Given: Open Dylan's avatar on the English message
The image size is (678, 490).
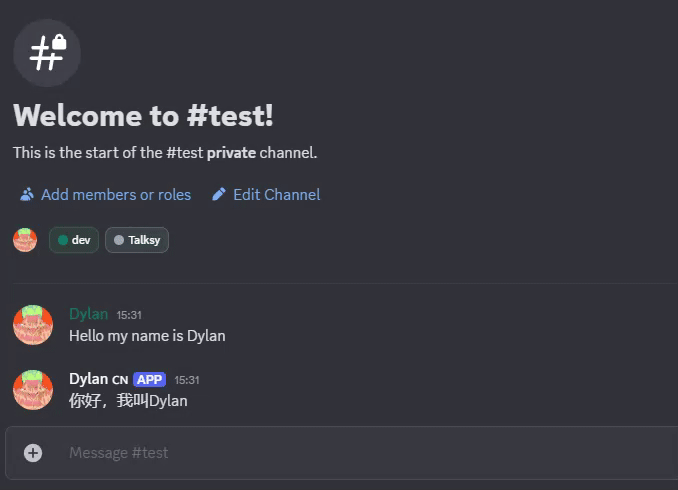Looking at the screenshot, I should pyautogui.click(x=32, y=325).
